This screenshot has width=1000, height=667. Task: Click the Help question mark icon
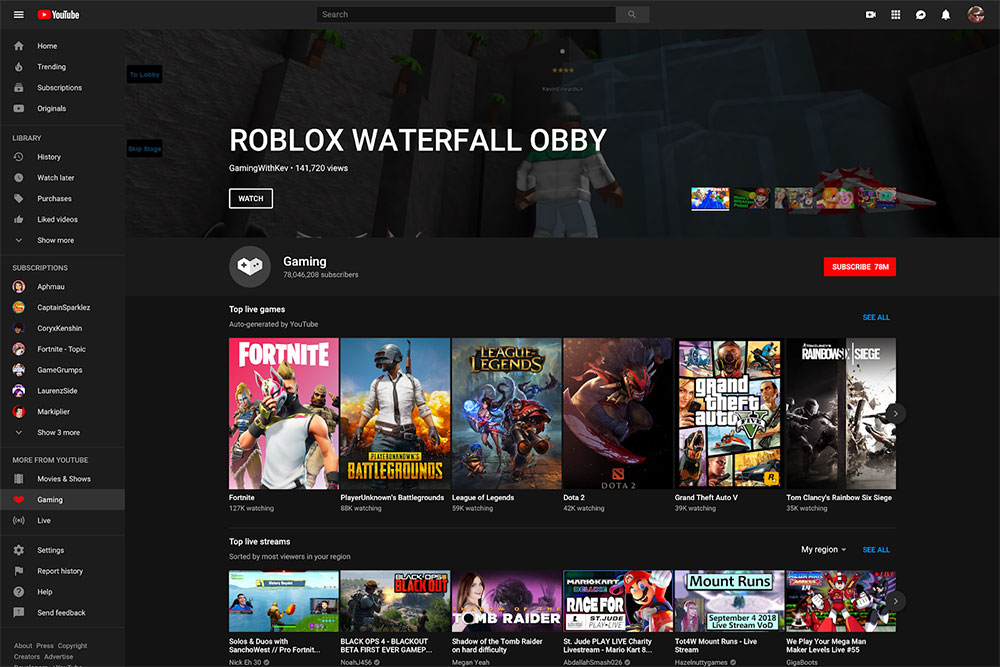point(18,592)
